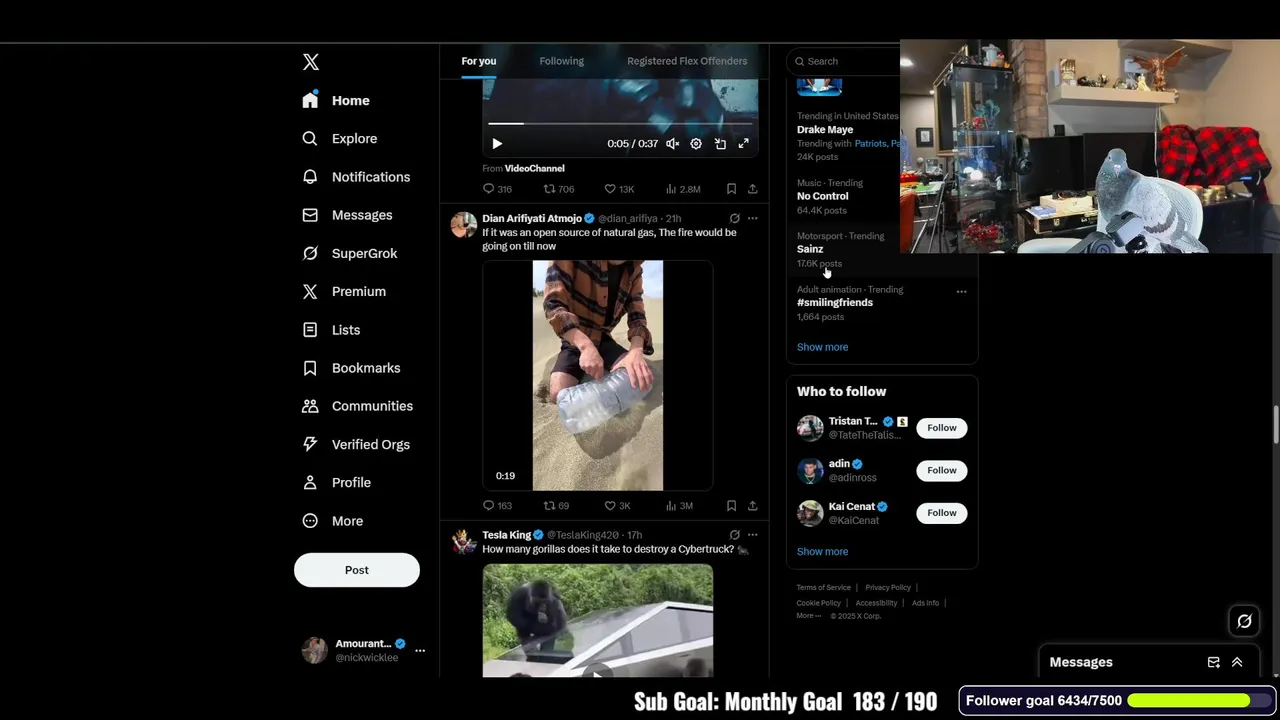Bookmark the top video post
Image resolution: width=1280 pixels, height=720 pixels.
click(x=731, y=189)
